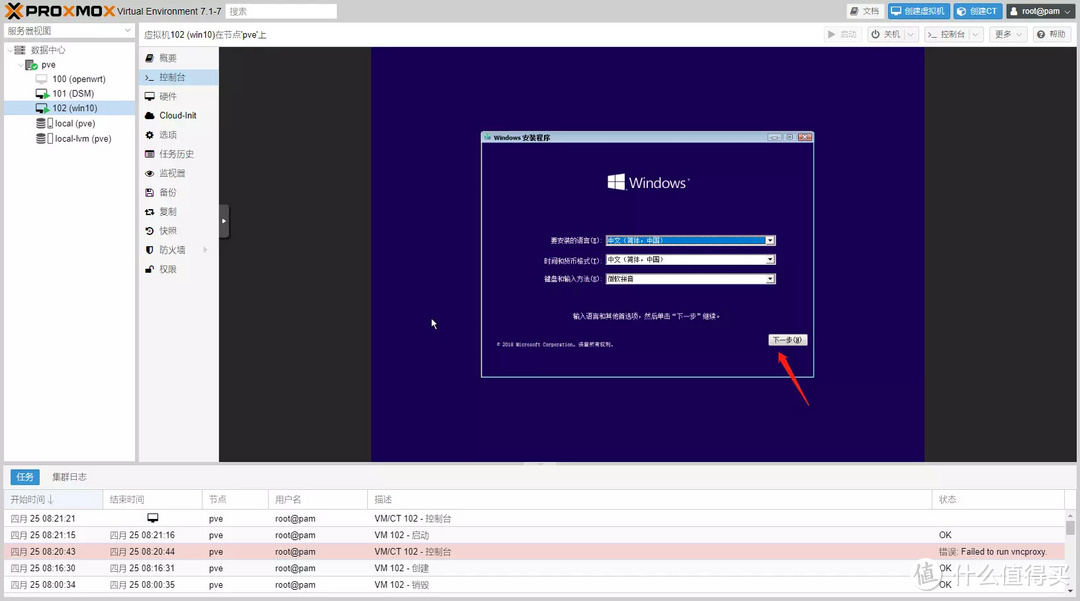Open the 任务历史 menu item
Screen dimensions: 1080x601
click(x=178, y=154)
